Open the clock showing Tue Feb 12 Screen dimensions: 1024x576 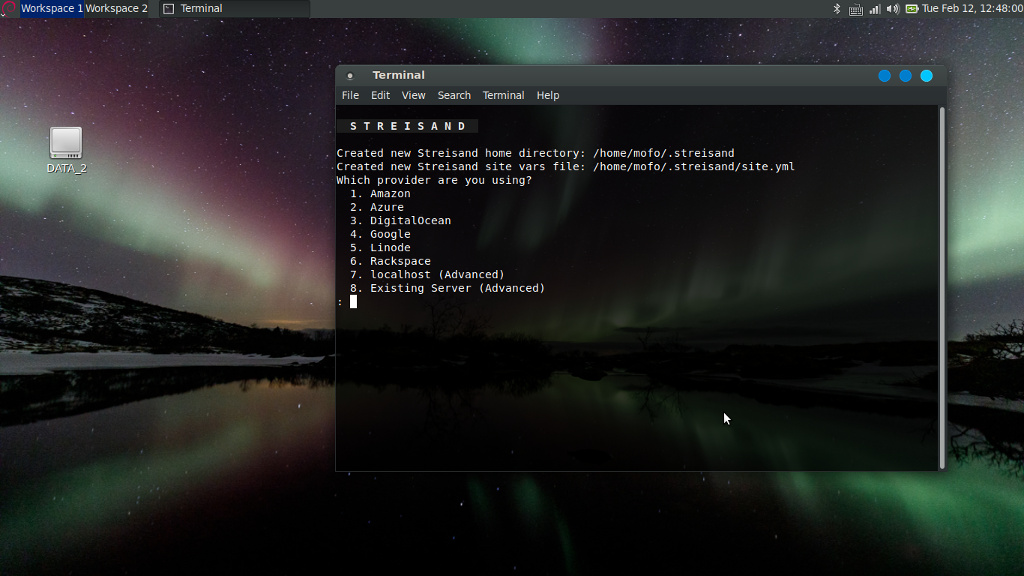(972, 8)
